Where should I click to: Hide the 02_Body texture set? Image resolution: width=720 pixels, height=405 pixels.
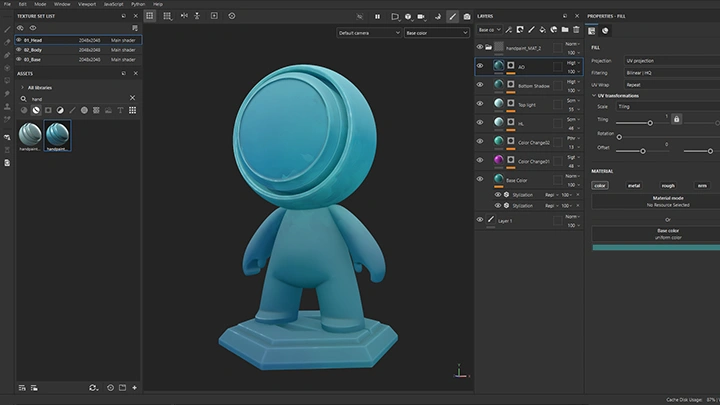click(x=18, y=49)
